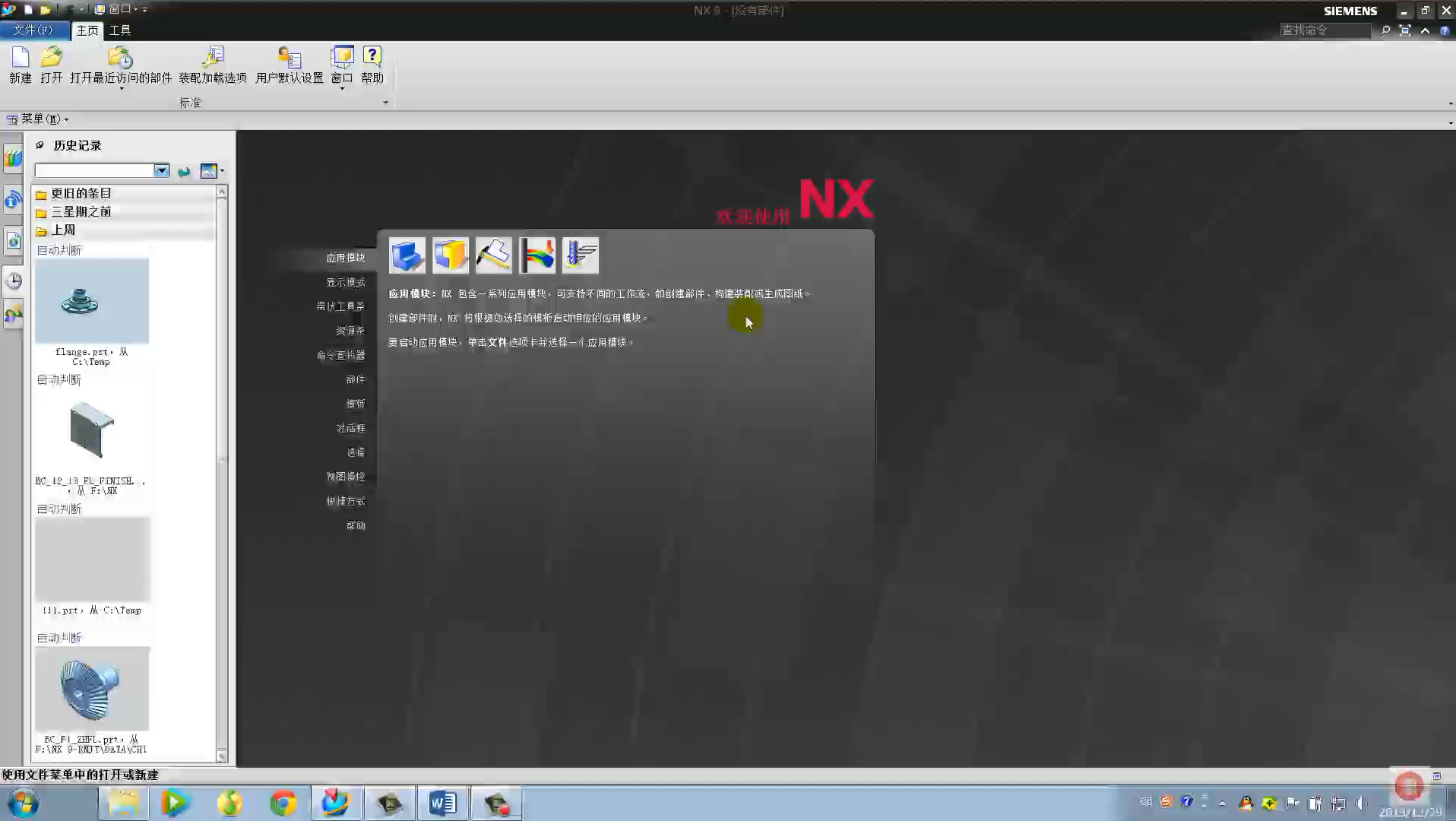The width and height of the screenshot is (1456, 821).
Task: Click the Manufacturing application module icon
Action: (x=581, y=255)
